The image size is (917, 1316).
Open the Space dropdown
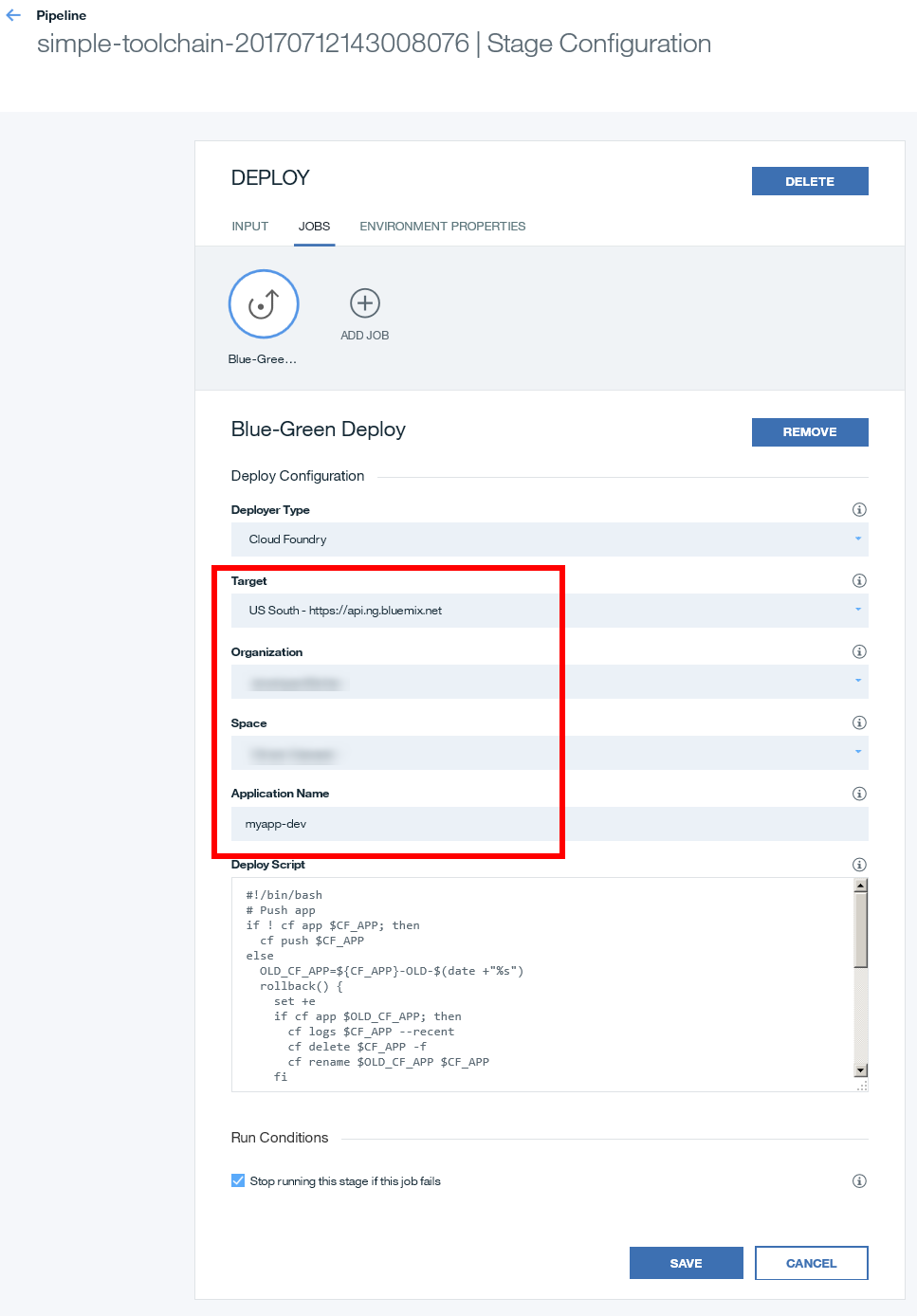[550, 753]
